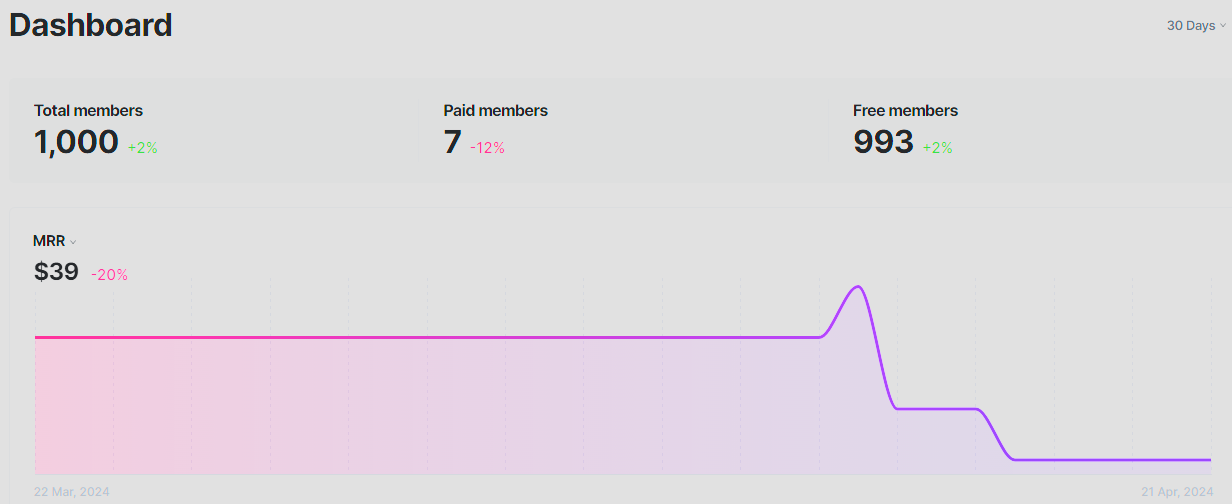Image resolution: width=1232 pixels, height=504 pixels.
Task: Select the Free members label
Action: [x=905, y=111]
